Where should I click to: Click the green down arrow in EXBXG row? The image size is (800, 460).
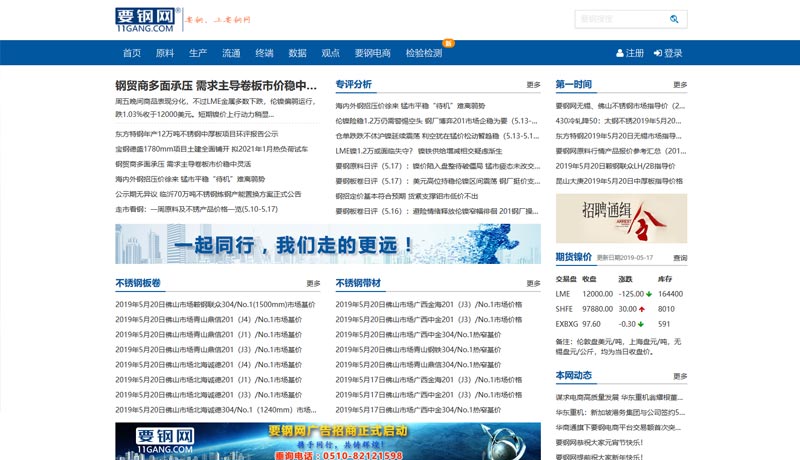(648, 324)
